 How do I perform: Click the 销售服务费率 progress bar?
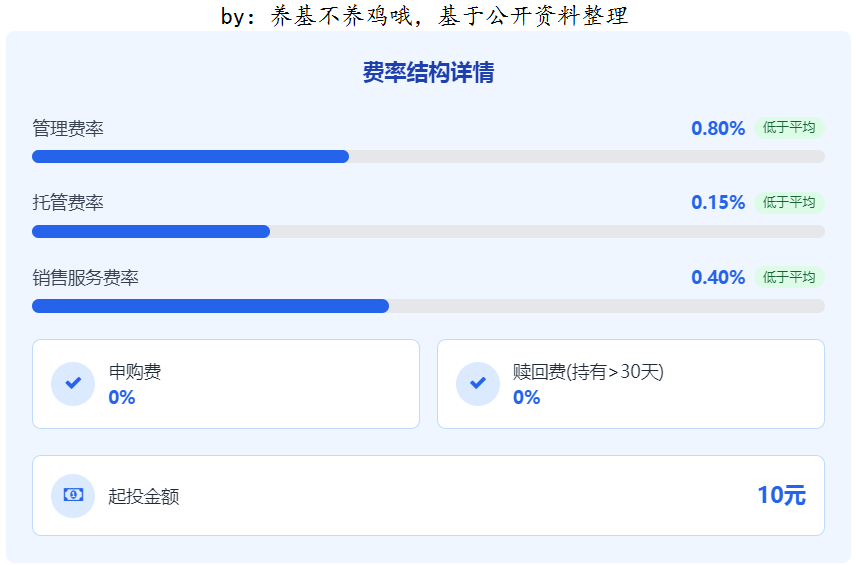coord(428,306)
